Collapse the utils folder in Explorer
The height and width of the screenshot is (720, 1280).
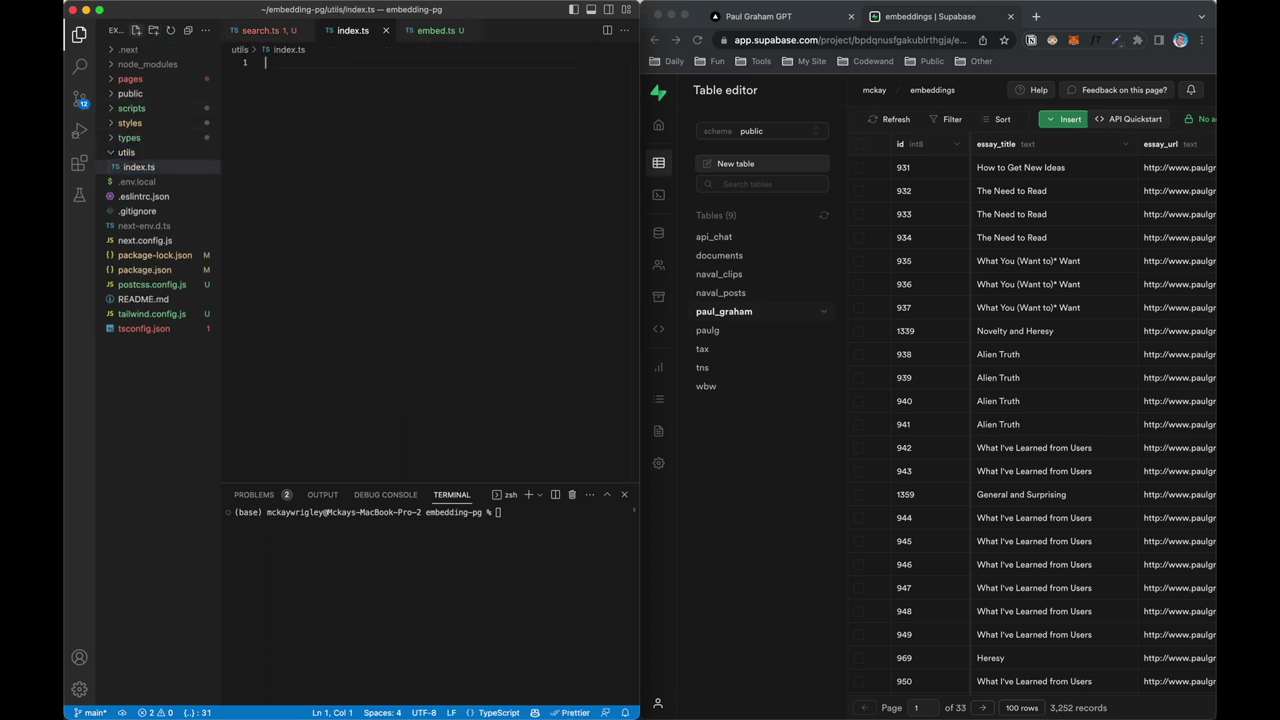126,152
